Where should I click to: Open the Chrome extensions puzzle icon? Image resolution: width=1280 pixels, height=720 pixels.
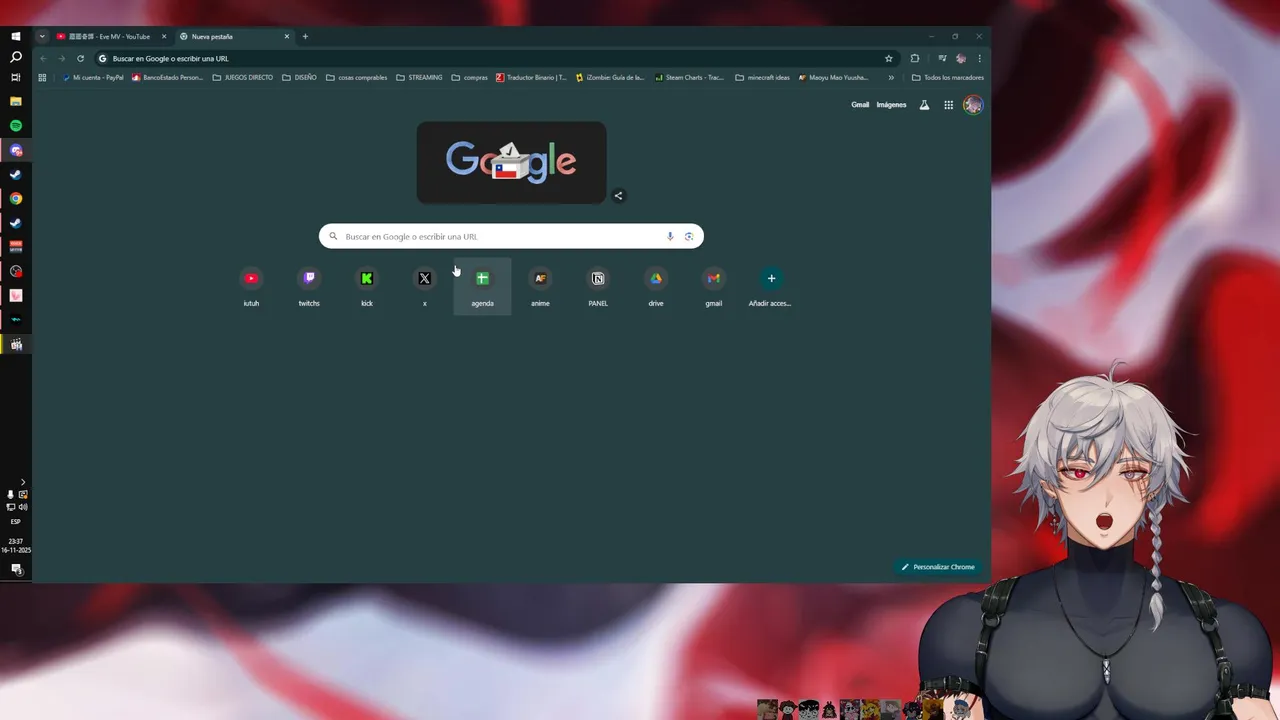click(914, 58)
